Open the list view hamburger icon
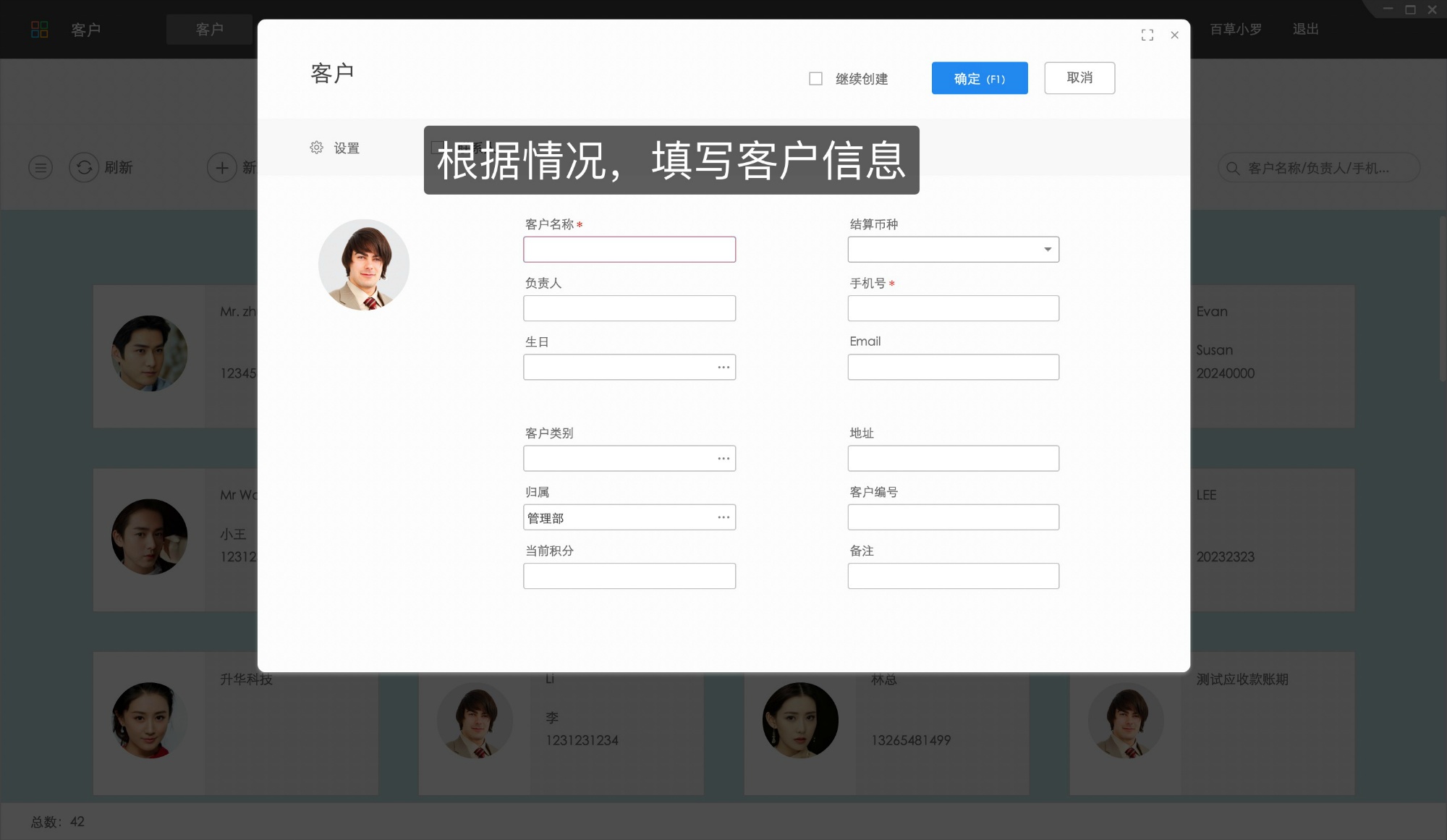This screenshot has width=1447, height=840. click(40, 167)
